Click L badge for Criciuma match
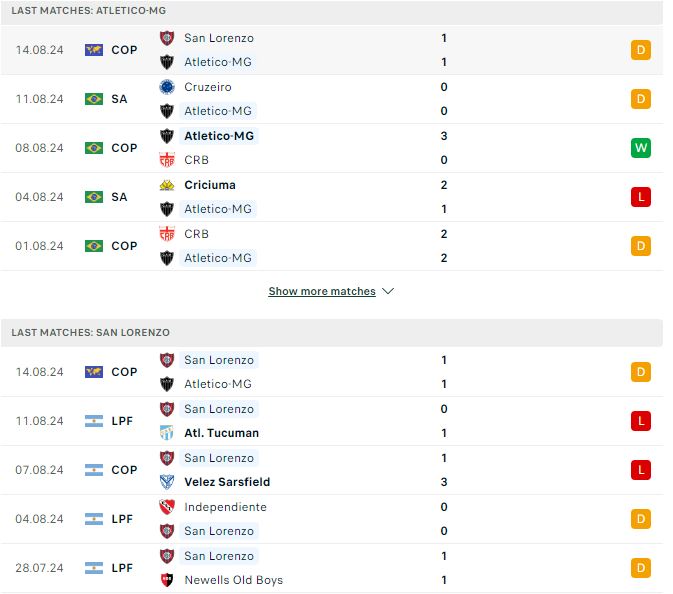This screenshot has width=673, height=594. click(x=641, y=197)
